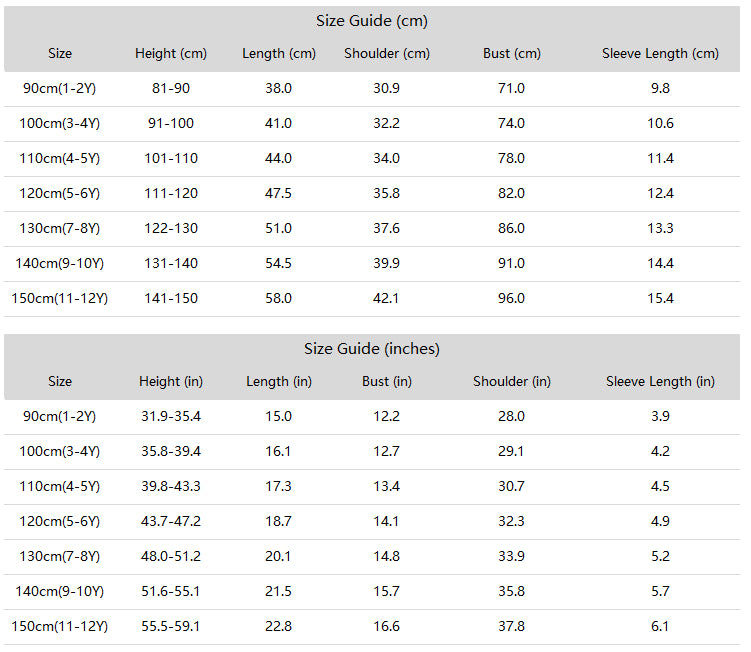Screen dimensions: 751x652
Task: Select the 6.1 sleeve length value
Action: click(660, 626)
